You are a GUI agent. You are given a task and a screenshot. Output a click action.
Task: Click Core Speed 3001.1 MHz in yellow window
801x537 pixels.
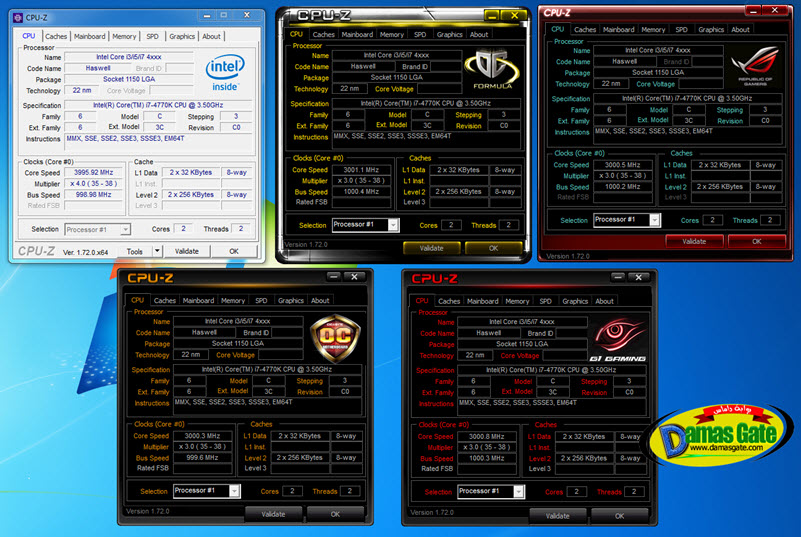coord(362,170)
